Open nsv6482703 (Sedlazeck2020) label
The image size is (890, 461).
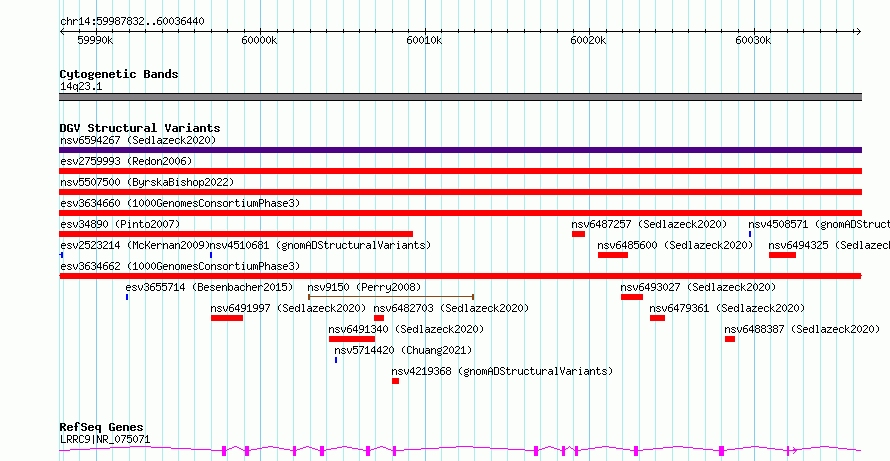point(451,308)
